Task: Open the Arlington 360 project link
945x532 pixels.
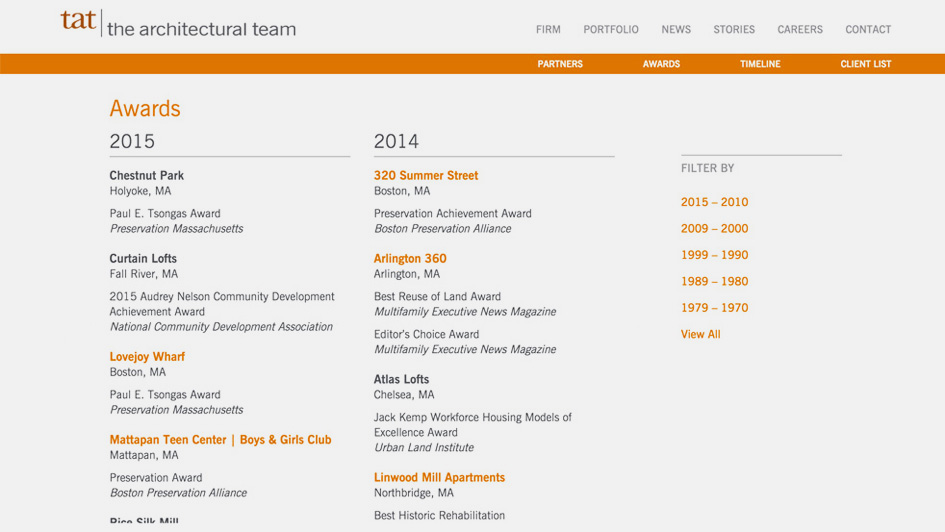Action: pyautogui.click(x=410, y=258)
